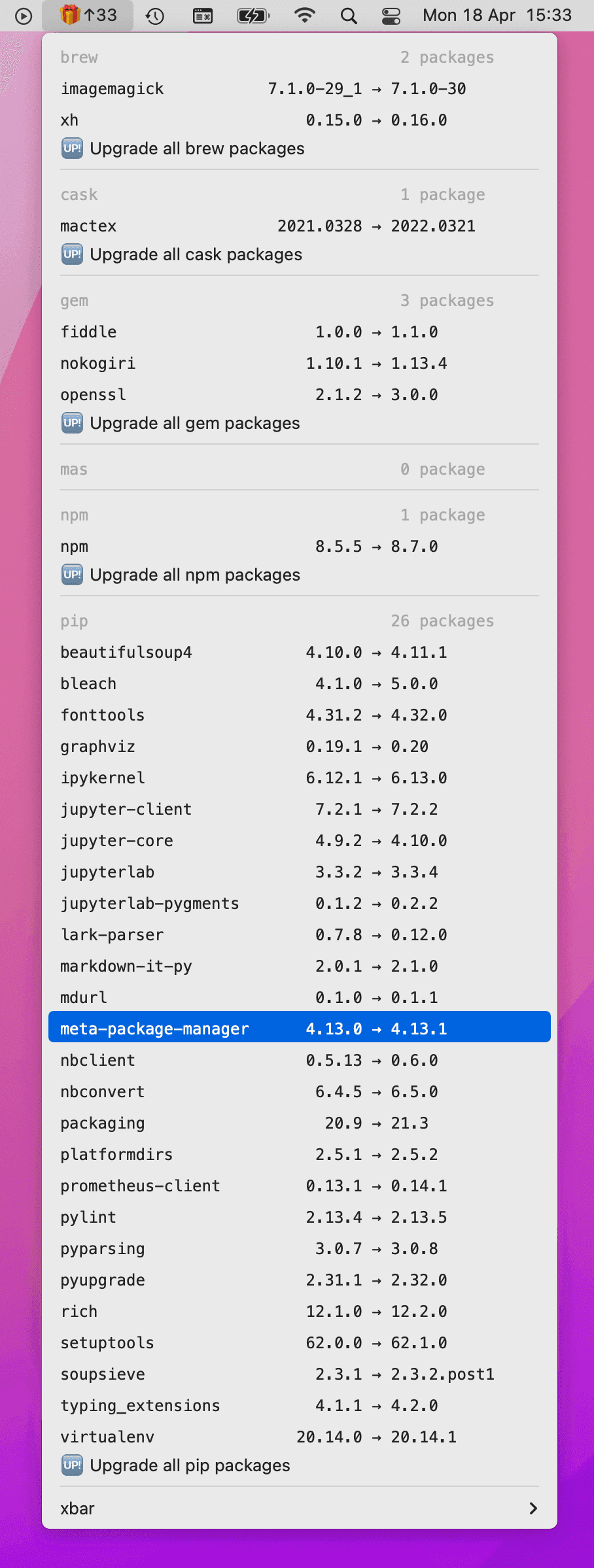Click the UP! icon for cask packages

coord(72,254)
